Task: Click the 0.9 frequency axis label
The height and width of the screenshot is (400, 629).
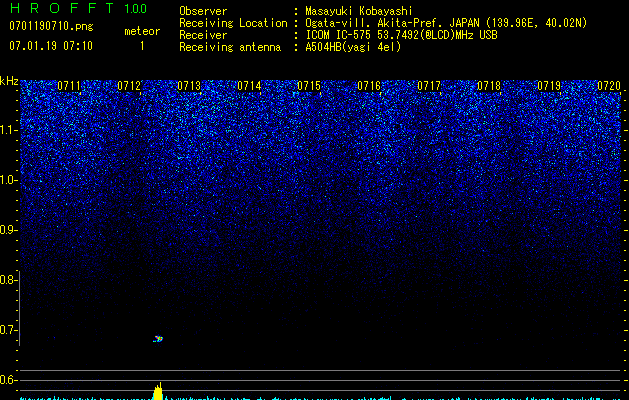Action: [8, 230]
